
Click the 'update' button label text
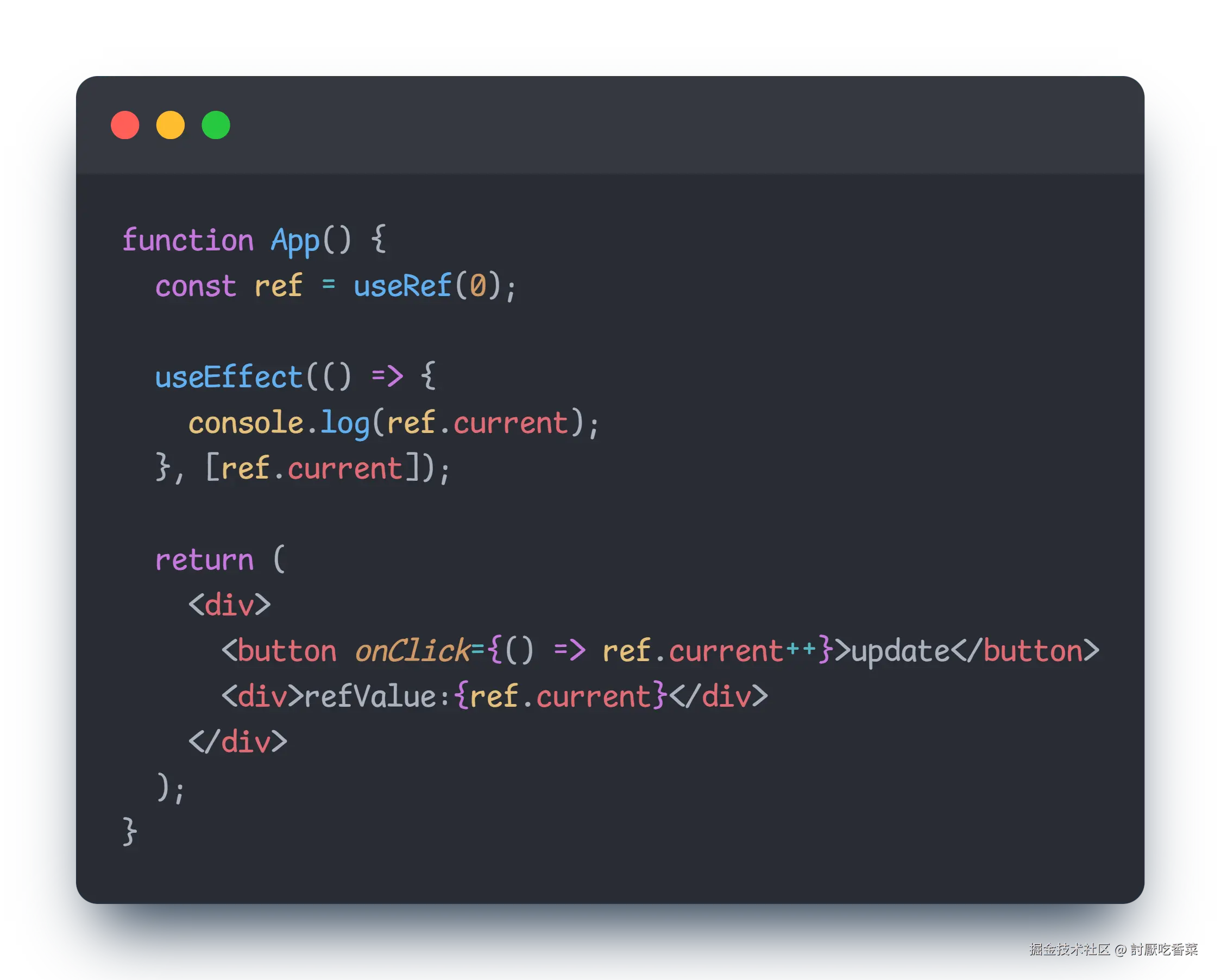901,651
